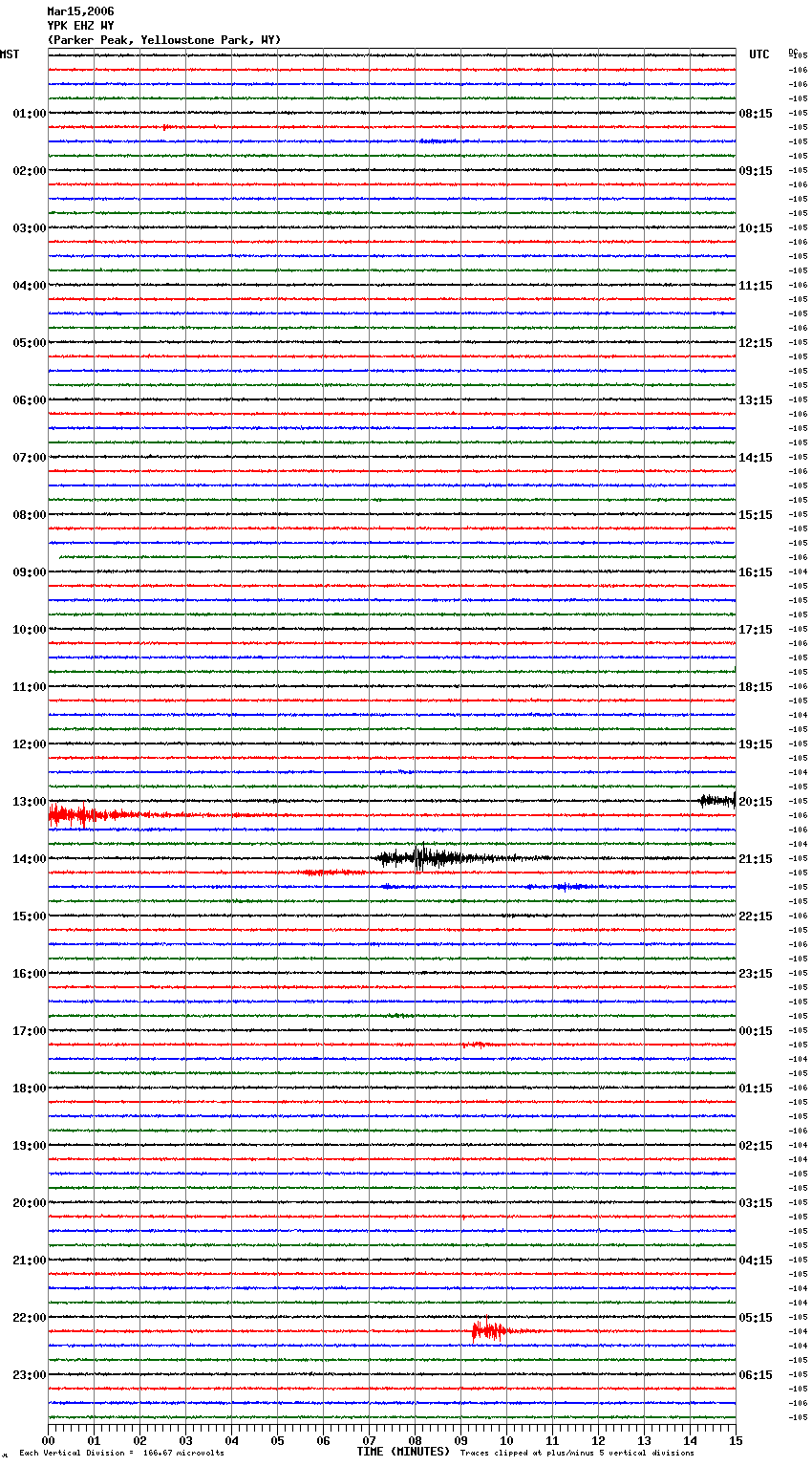Click the Parker Peak, Yellowstone Park location title

163,40
